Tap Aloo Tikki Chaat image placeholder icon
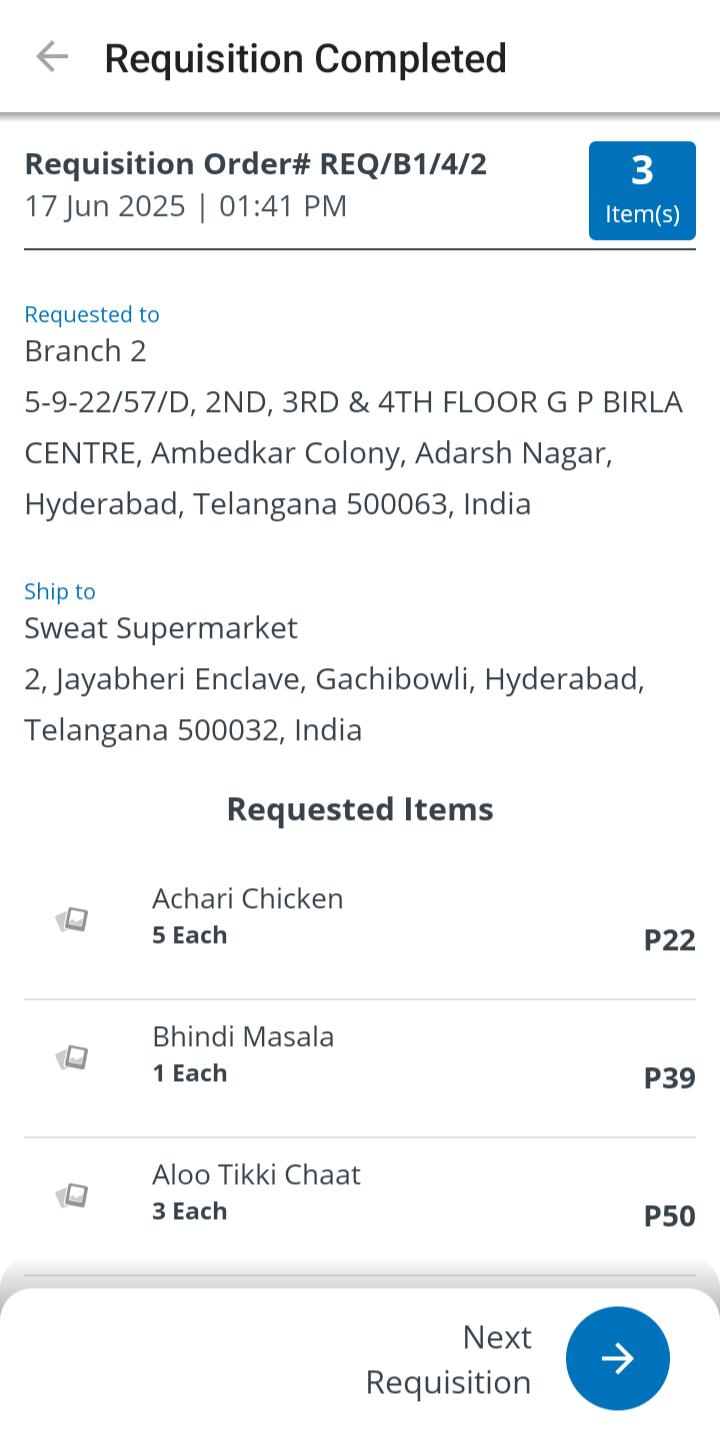Screen dimensions: 720x1439 72,1195
